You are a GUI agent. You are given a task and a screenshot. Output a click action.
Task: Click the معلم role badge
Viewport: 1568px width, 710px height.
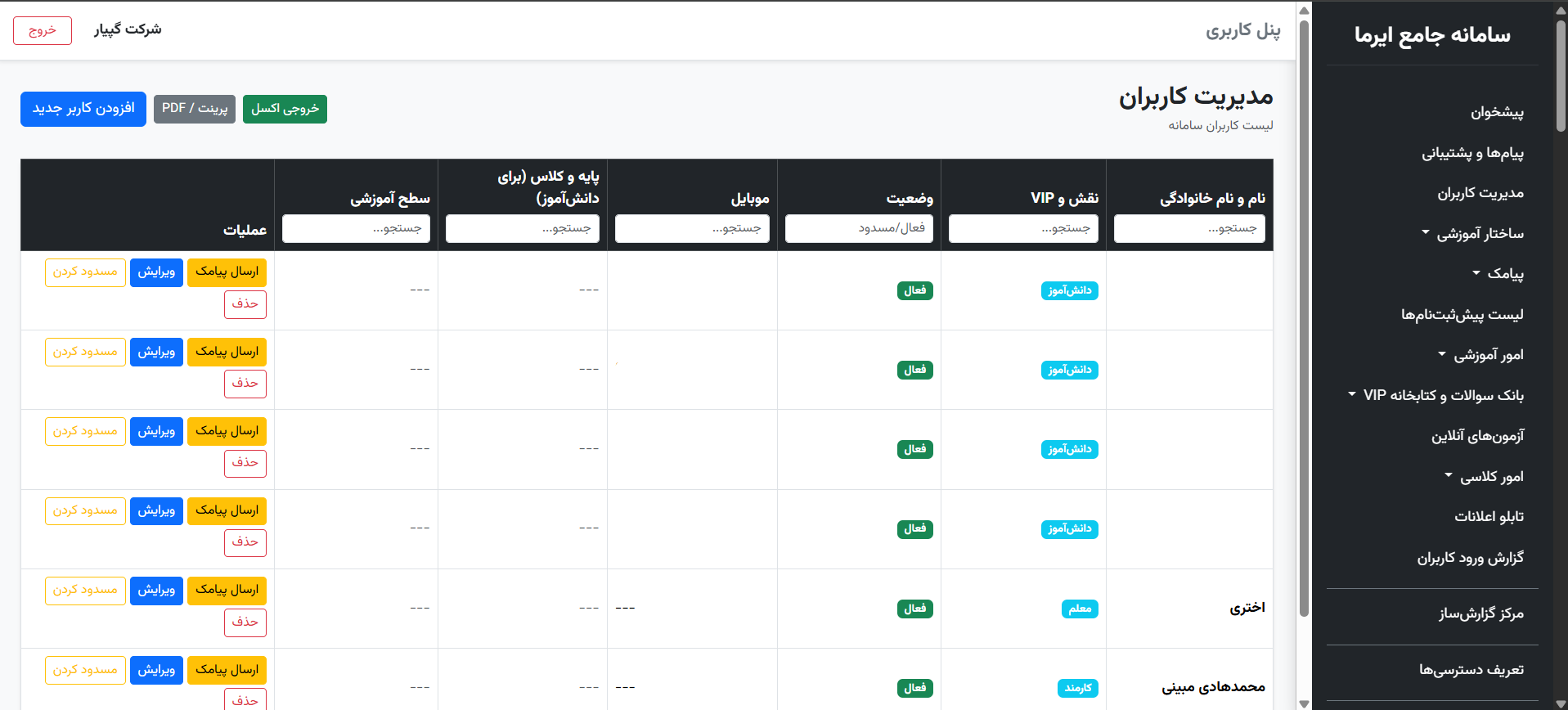[x=1080, y=609]
